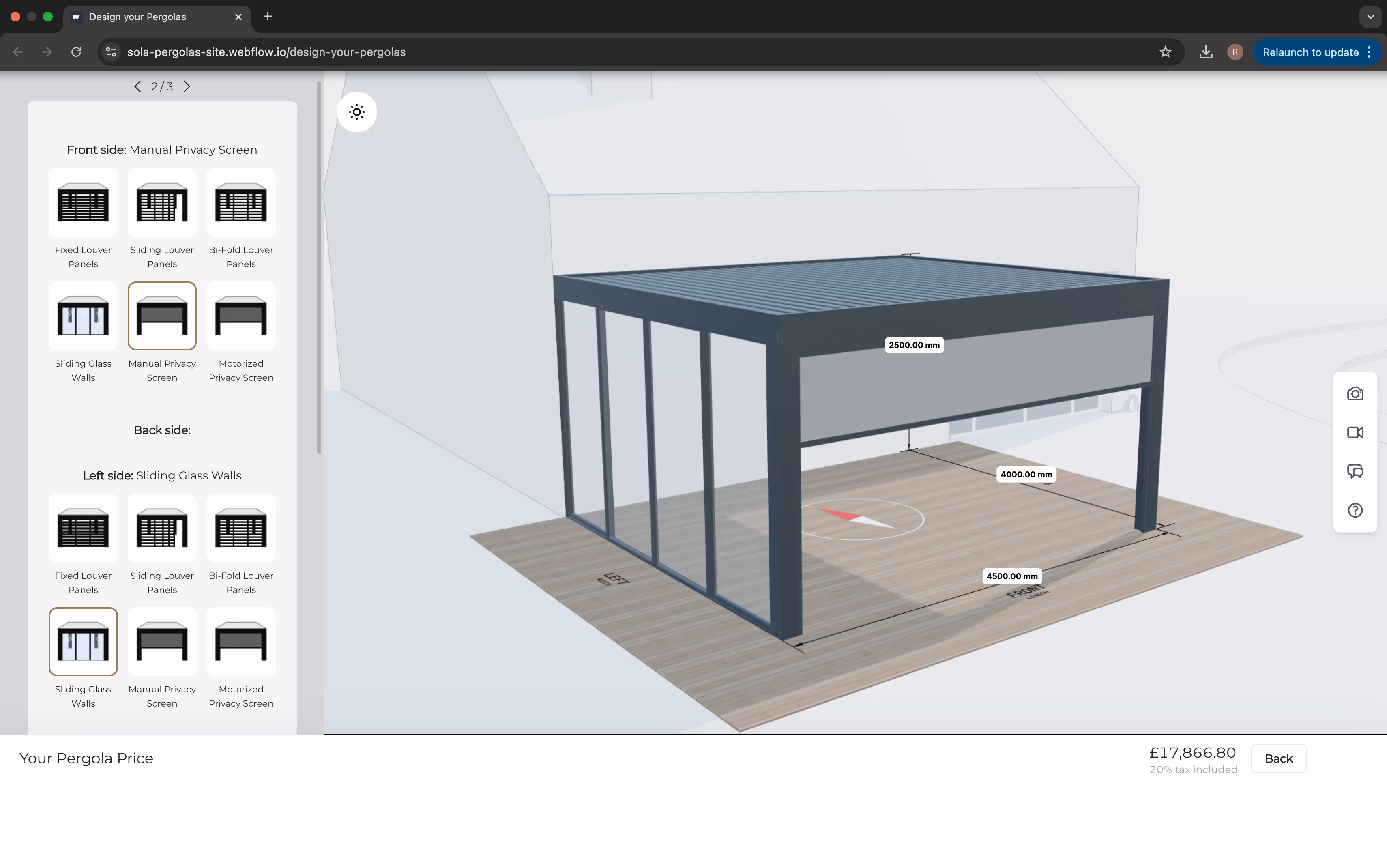Take a screenshot with the camera icon
1387x868 pixels.
point(1355,394)
